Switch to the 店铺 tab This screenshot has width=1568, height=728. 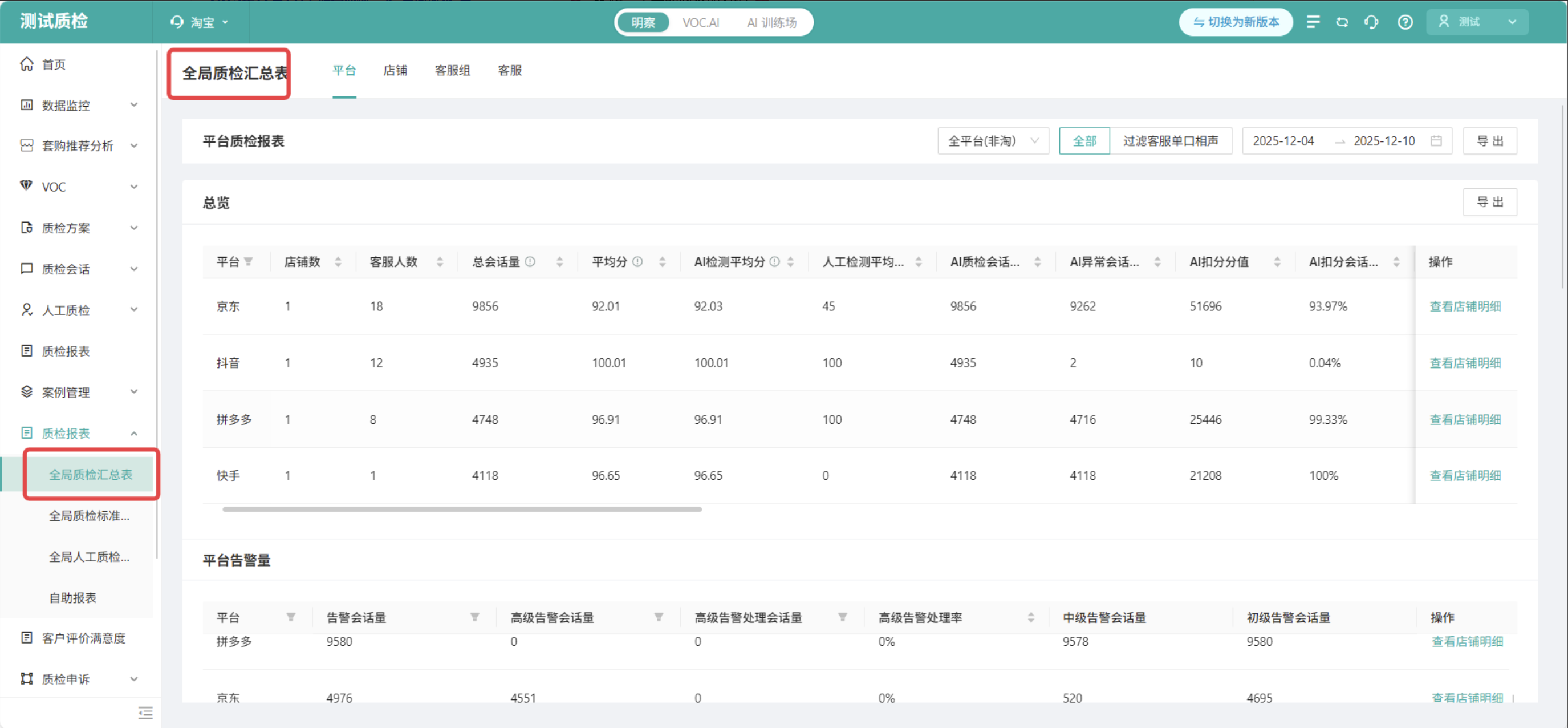[x=395, y=71]
